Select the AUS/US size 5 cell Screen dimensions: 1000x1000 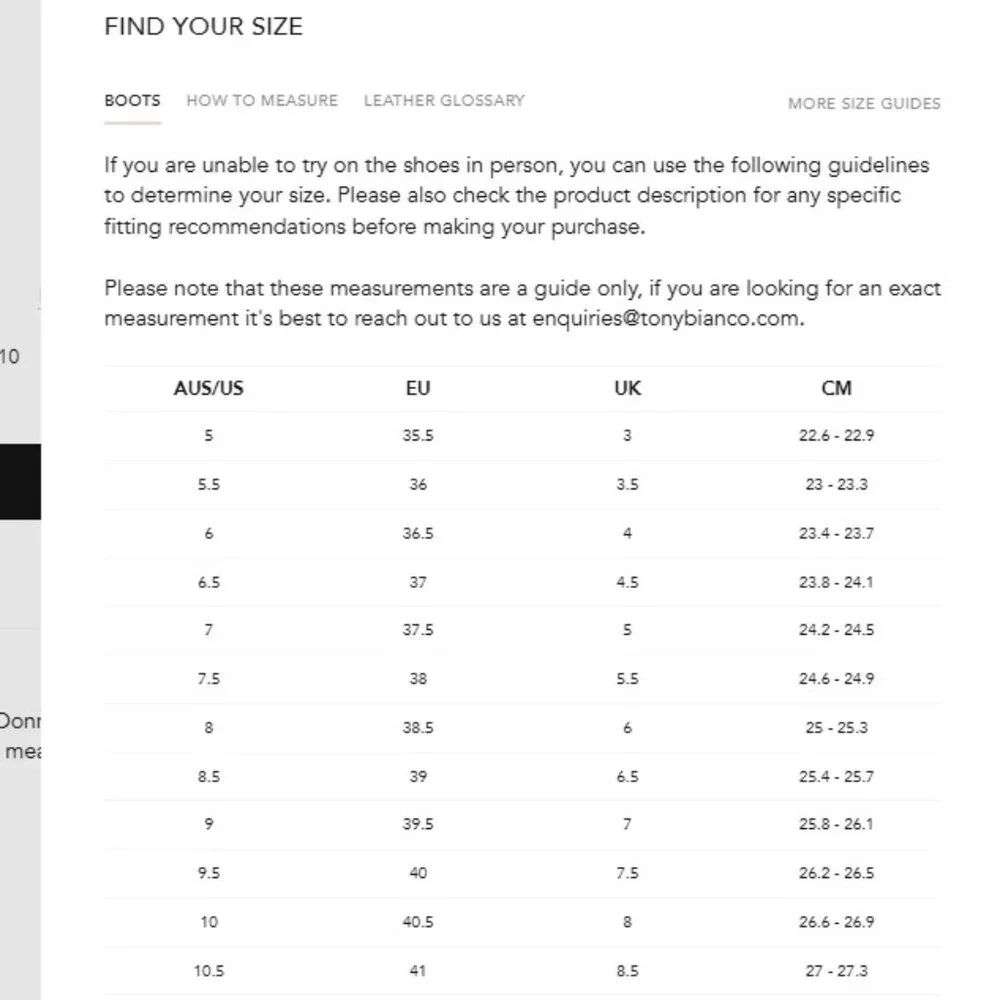(208, 436)
